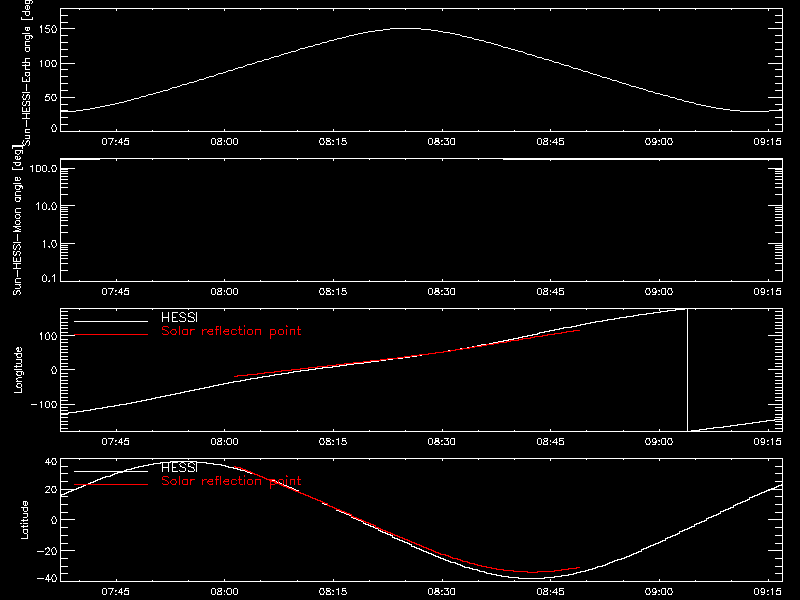Click the 0.1 tick label on Moon angle plot
Image resolution: width=800 pixels, height=600 pixels.
point(49,278)
